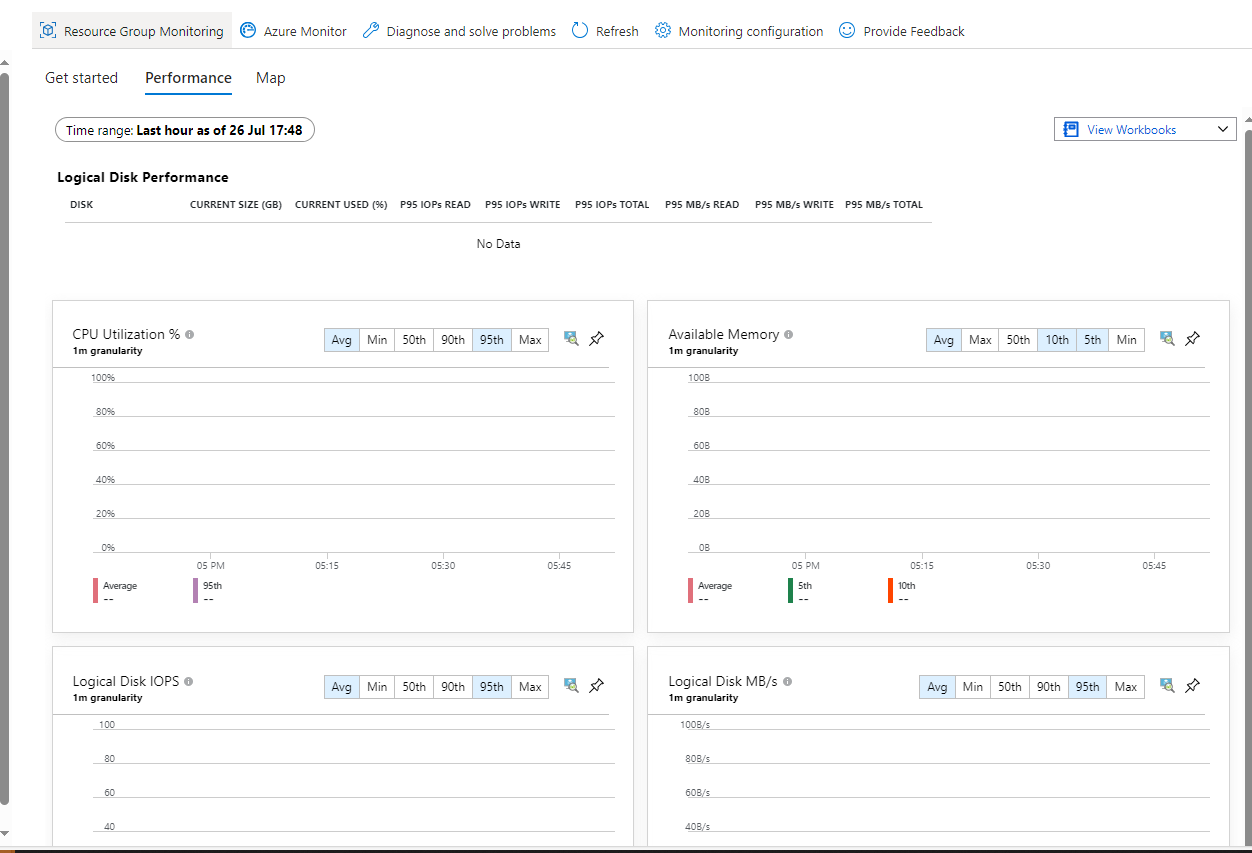Viewport: 1252px width, 853px height.
Task: Toggle Max on Logical Disk IOPS chart
Action: tap(530, 687)
